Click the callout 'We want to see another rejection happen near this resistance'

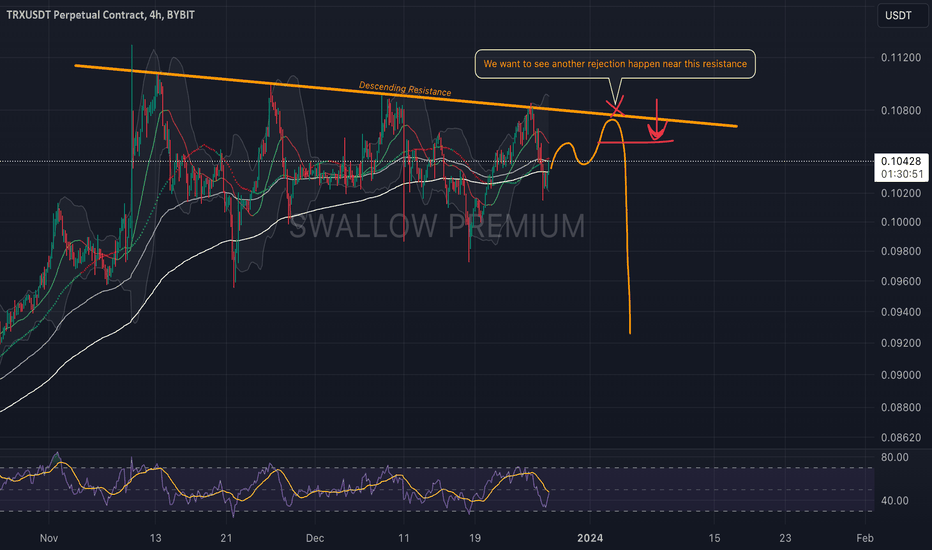pyautogui.click(x=615, y=64)
